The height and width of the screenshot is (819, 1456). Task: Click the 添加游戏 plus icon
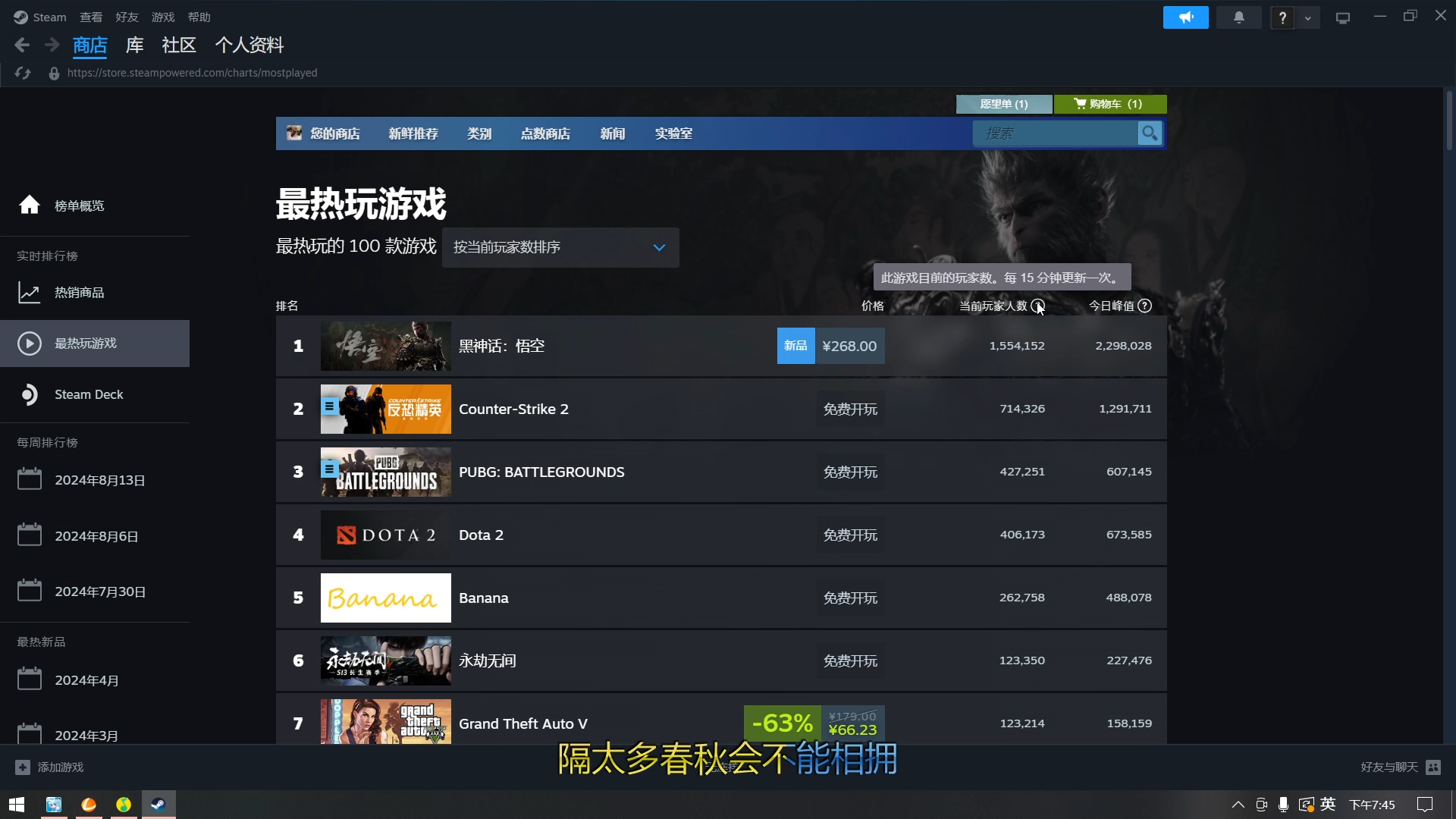click(23, 767)
